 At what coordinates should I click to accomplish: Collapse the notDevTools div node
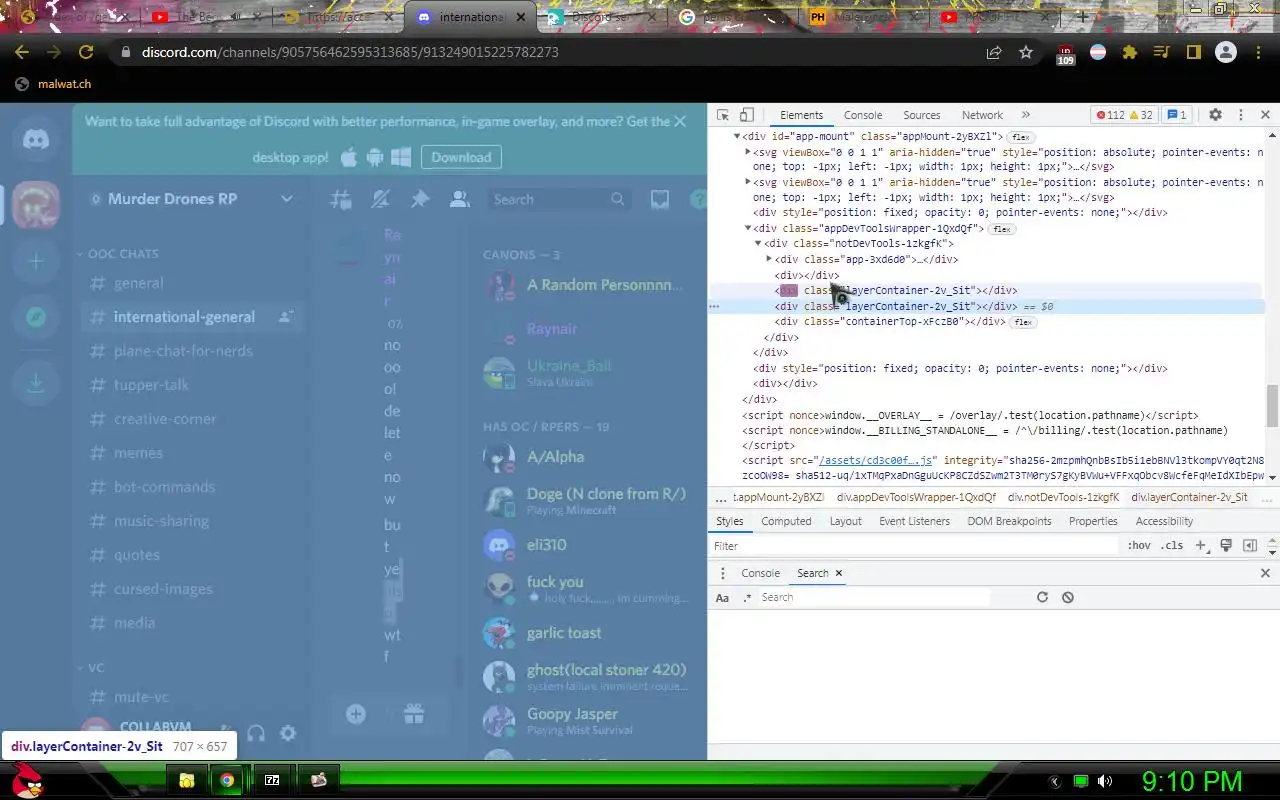click(x=758, y=243)
